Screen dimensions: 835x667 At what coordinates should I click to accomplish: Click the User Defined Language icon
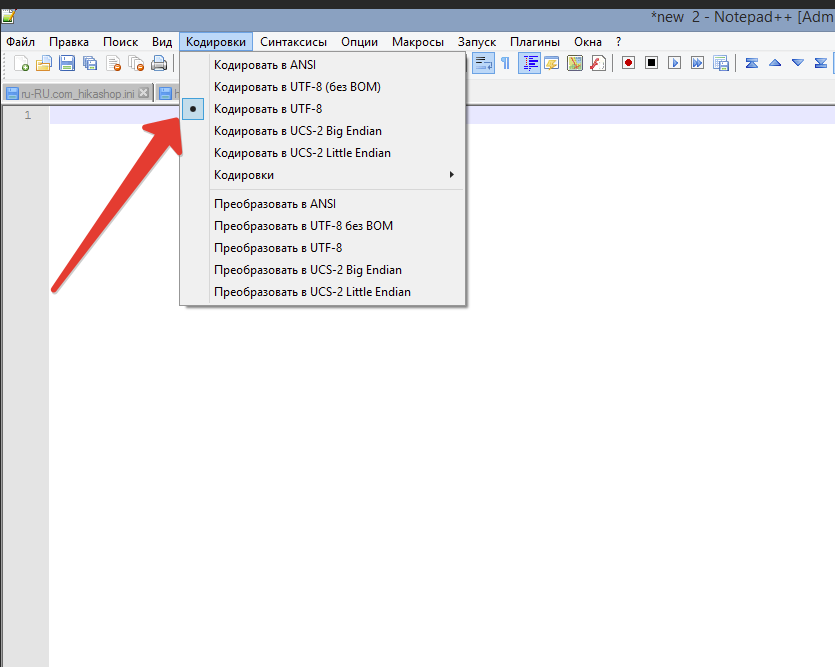[x=552, y=63]
